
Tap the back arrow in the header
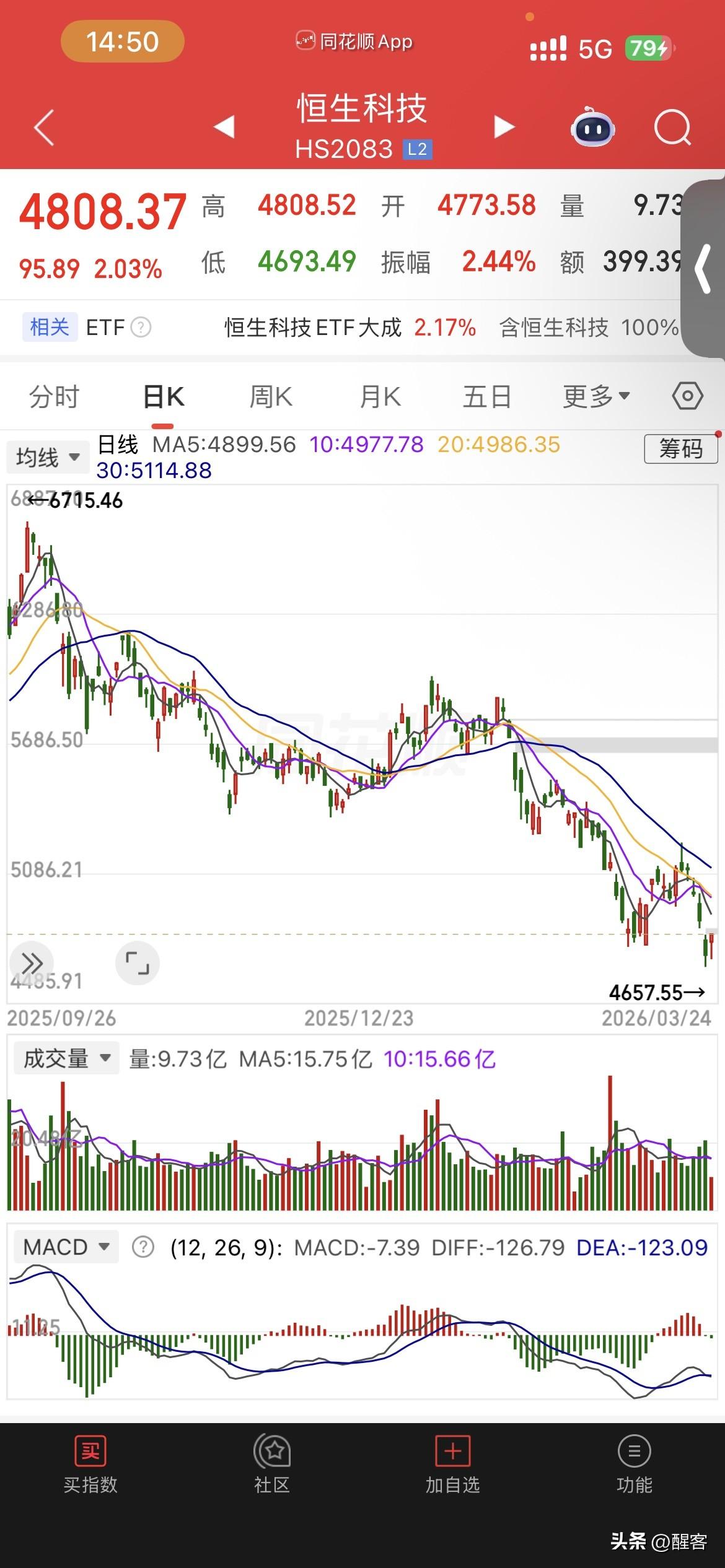[44, 128]
